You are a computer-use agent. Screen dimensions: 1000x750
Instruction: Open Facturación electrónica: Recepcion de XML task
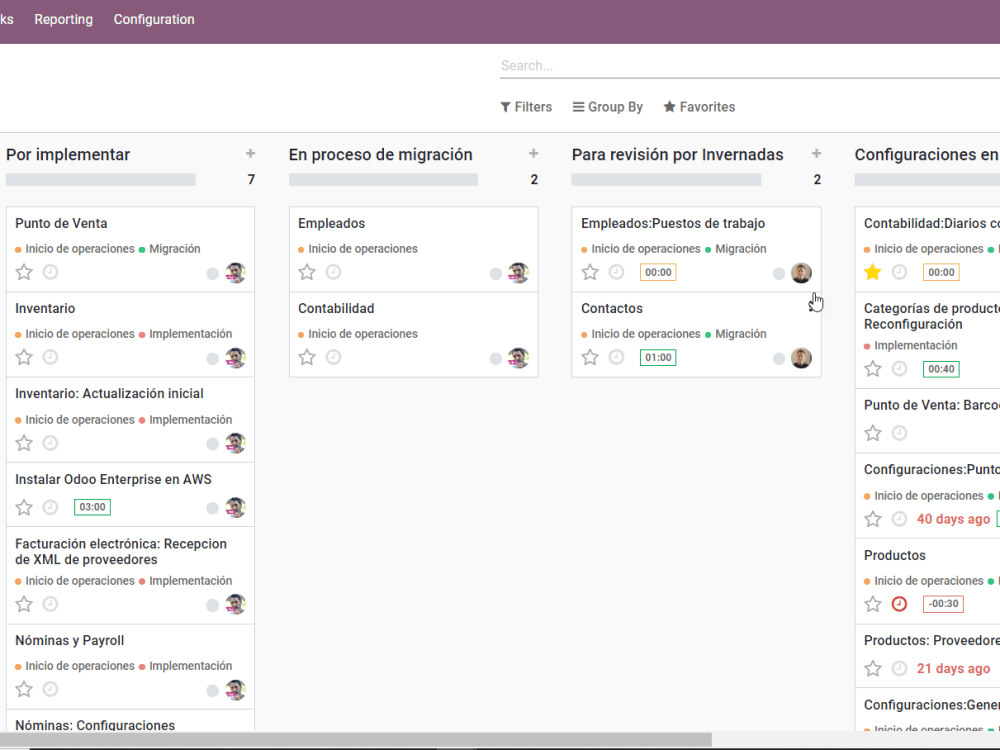(121, 552)
